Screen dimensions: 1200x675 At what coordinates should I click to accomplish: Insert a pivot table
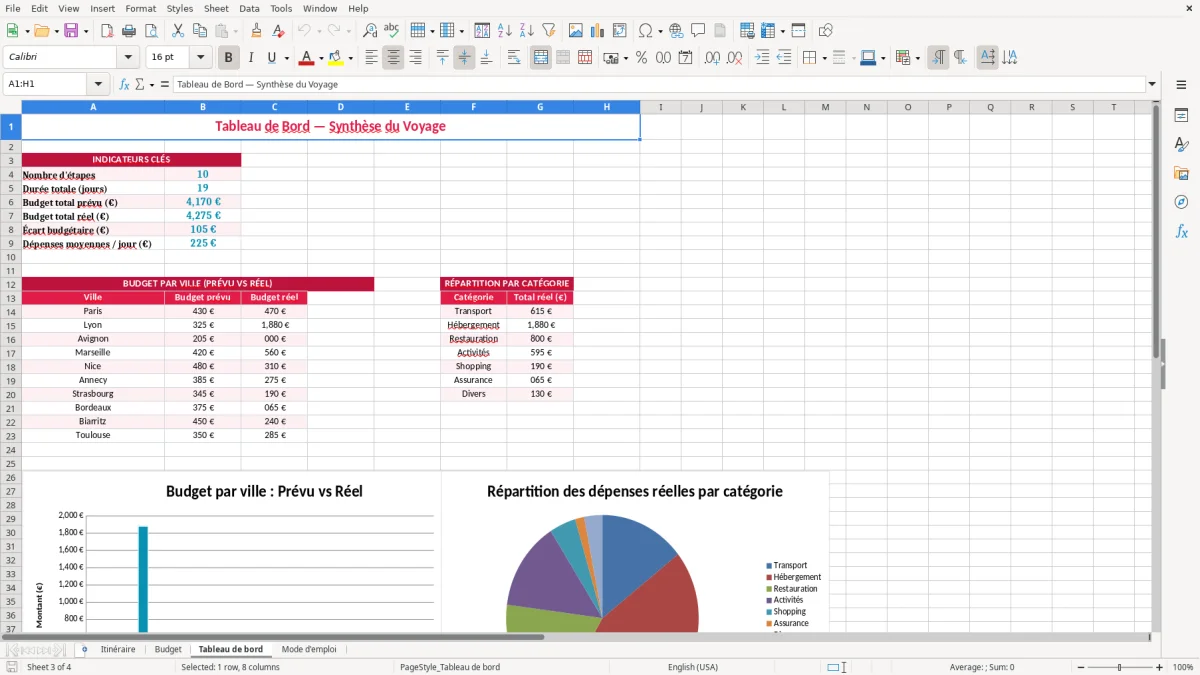click(620, 31)
